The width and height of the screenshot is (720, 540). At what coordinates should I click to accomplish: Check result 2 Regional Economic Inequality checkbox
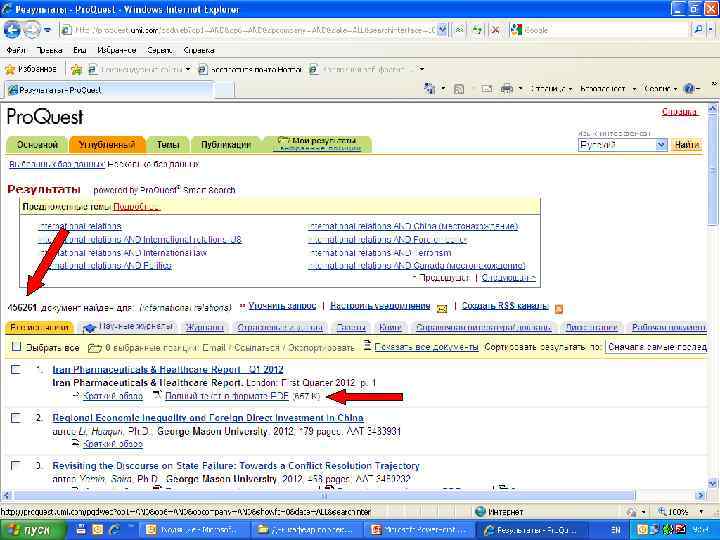coord(16,417)
